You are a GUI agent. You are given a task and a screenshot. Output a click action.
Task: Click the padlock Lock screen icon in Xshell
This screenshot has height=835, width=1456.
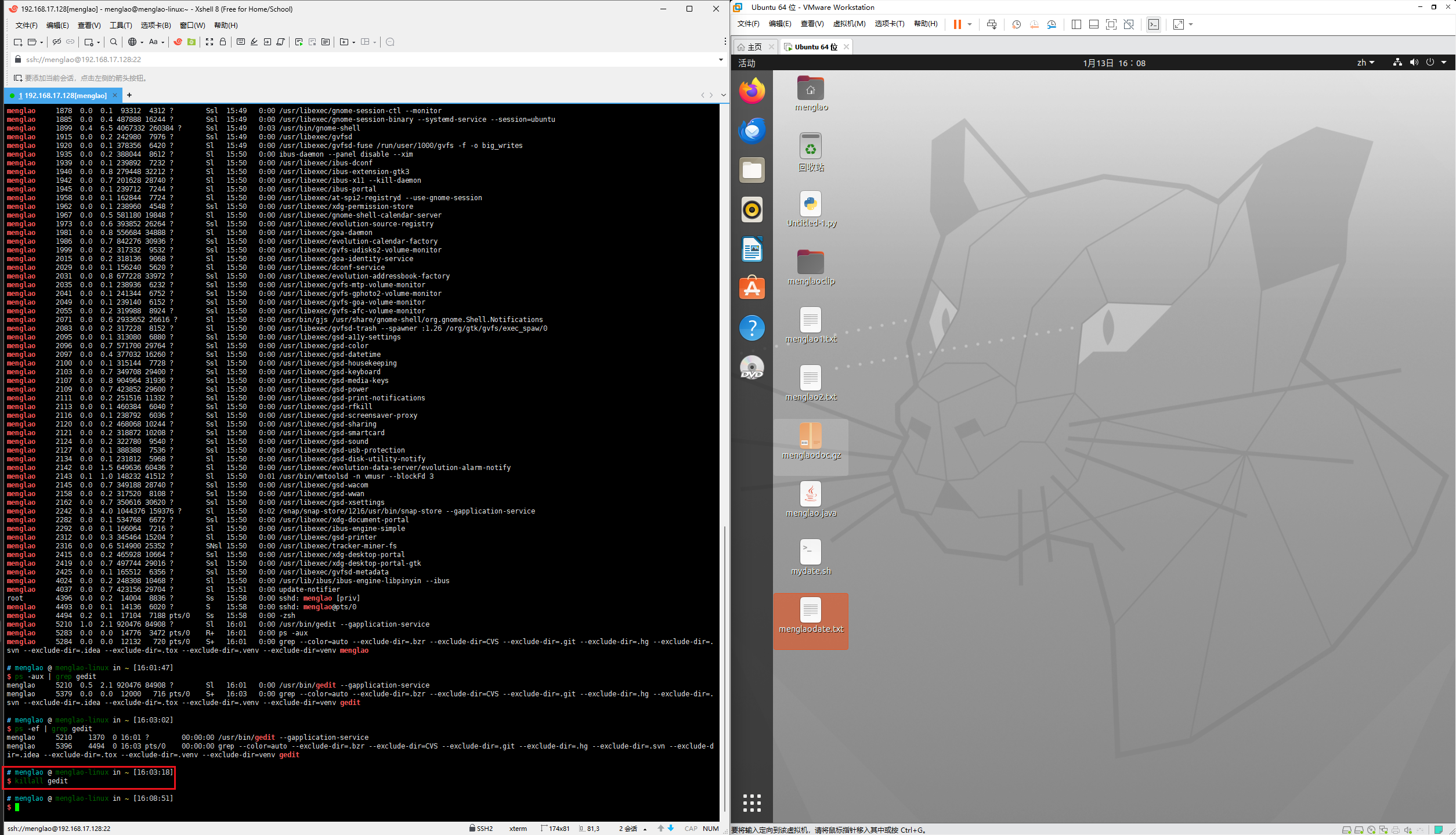coord(223,42)
